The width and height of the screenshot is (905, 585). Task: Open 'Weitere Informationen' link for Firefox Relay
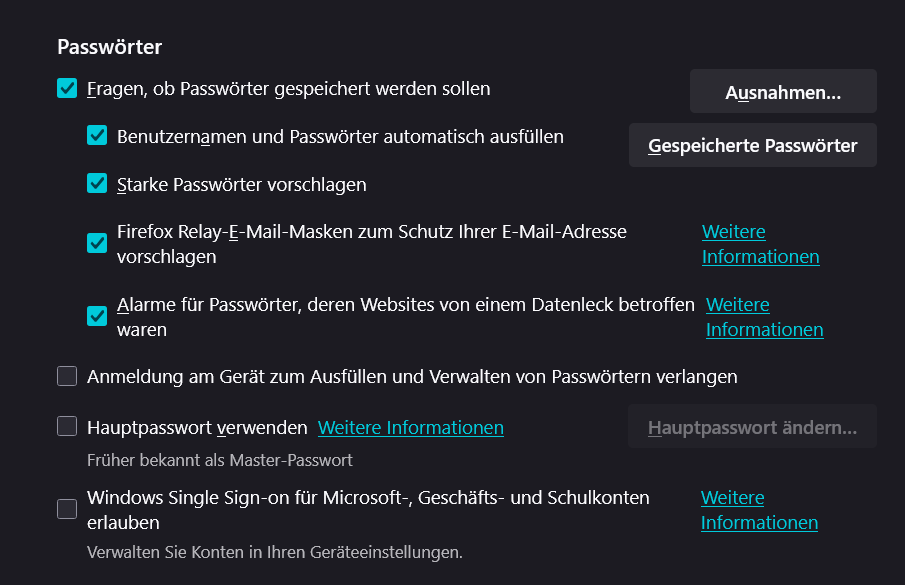coord(760,244)
